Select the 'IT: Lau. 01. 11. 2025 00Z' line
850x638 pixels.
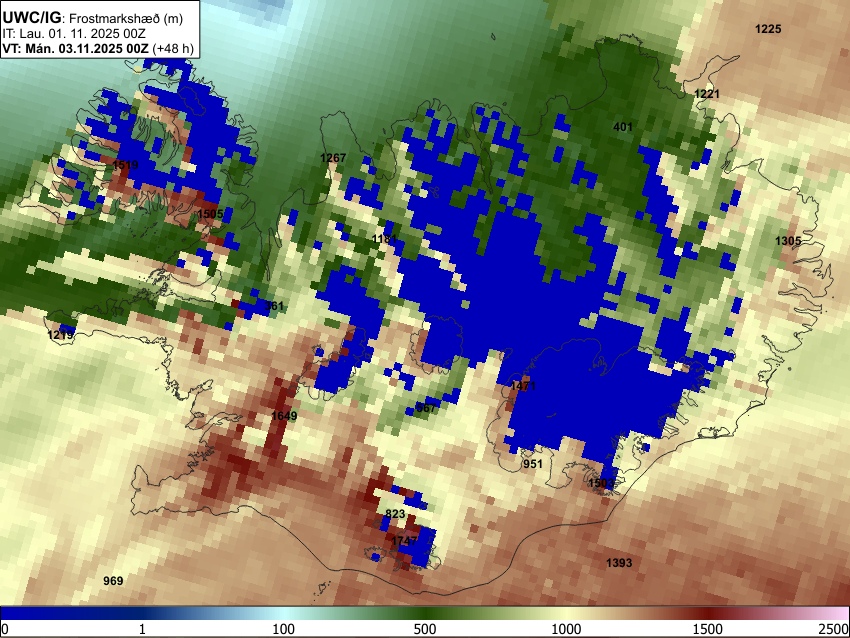pyautogui.click(x=74, y=34)
